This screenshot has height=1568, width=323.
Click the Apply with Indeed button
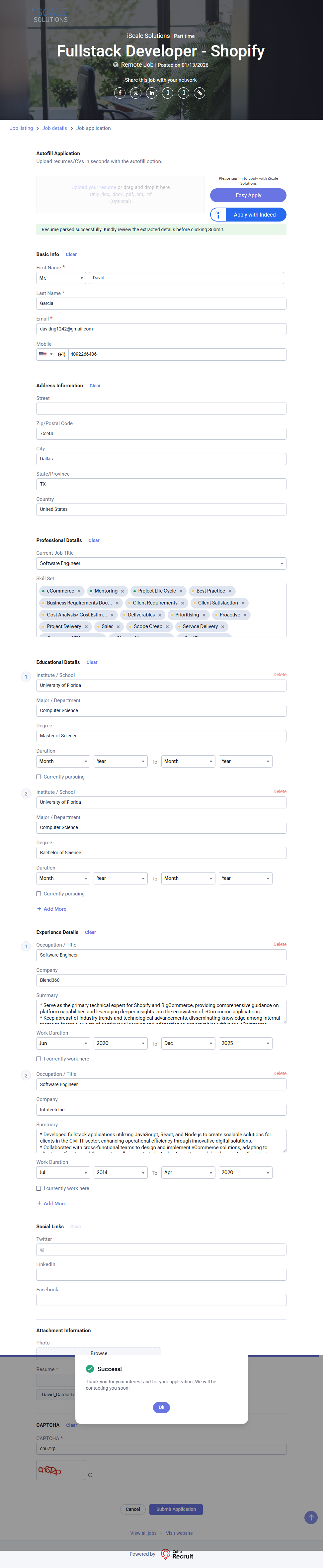coord(248,215)
